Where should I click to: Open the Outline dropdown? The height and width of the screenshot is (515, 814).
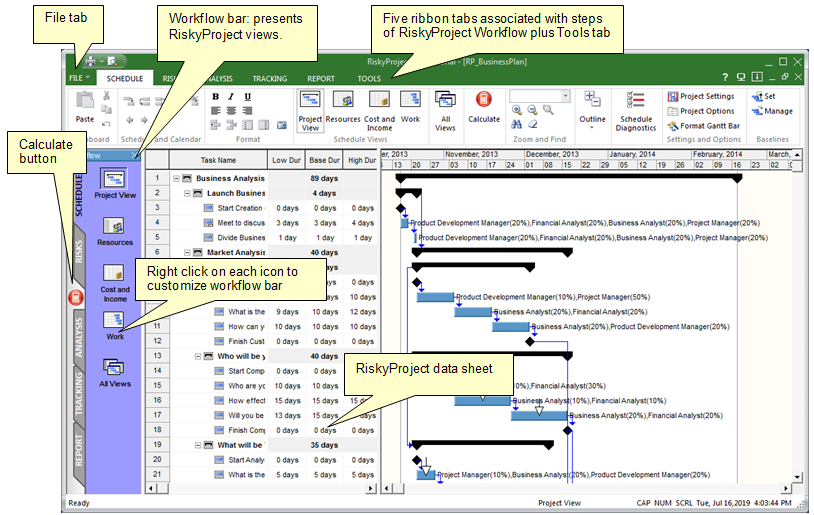click(x=592, y=111)
